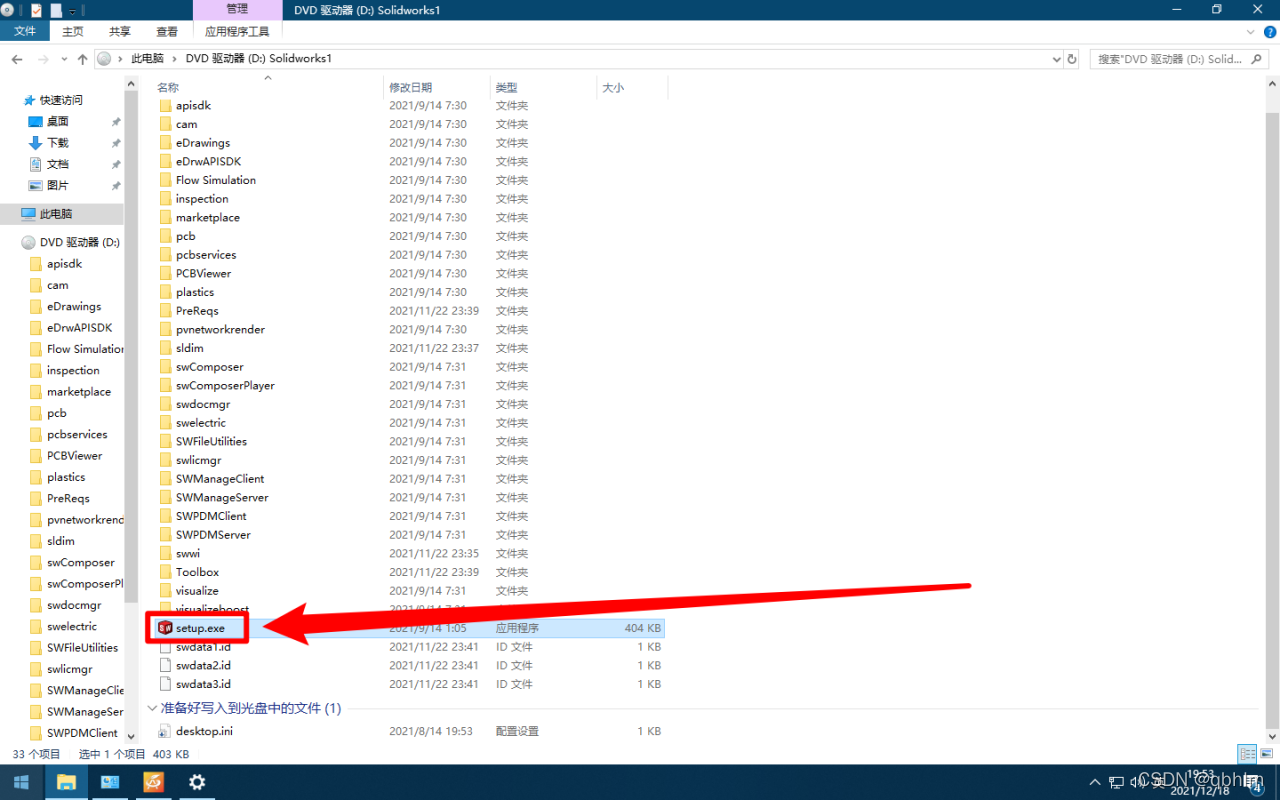Expand the ribbon with the chevron
Screen dimensions: 1280x800
1252,32
